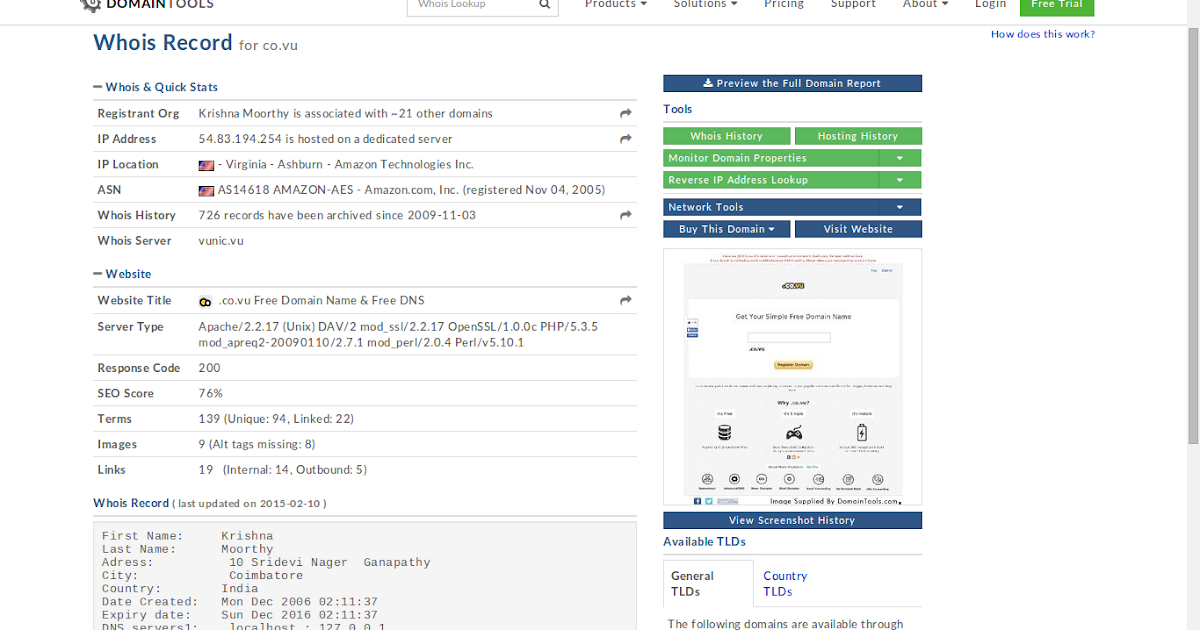Screen dimensions: 1200x630
Task: Open the Products menu
Action: (x=616, y=5)
